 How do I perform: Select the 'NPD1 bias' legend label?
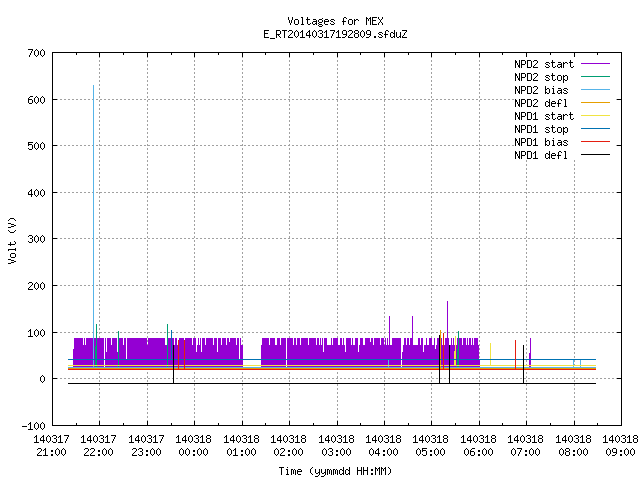(541, 142)
